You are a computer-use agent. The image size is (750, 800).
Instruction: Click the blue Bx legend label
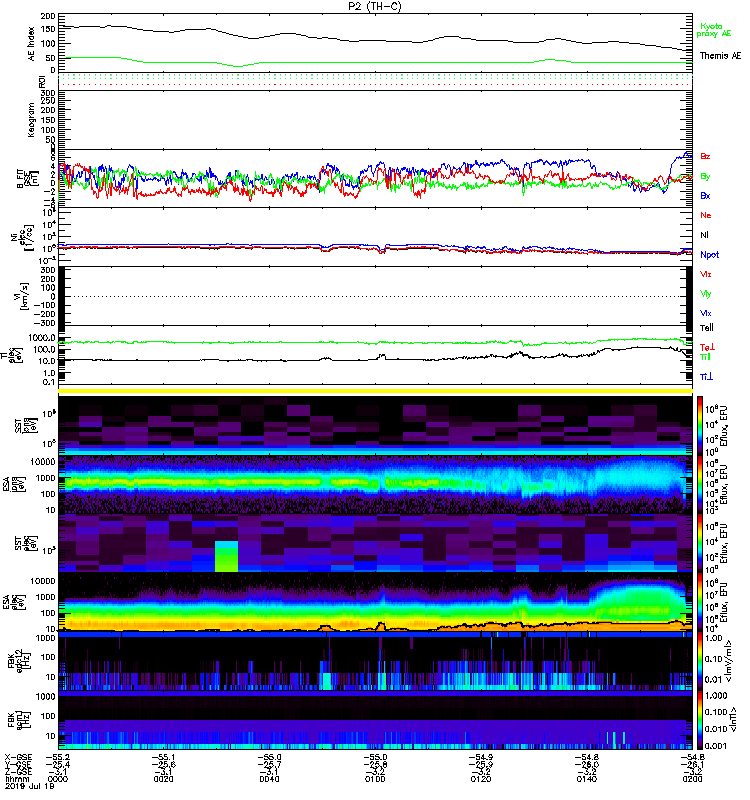coord(705,195)
